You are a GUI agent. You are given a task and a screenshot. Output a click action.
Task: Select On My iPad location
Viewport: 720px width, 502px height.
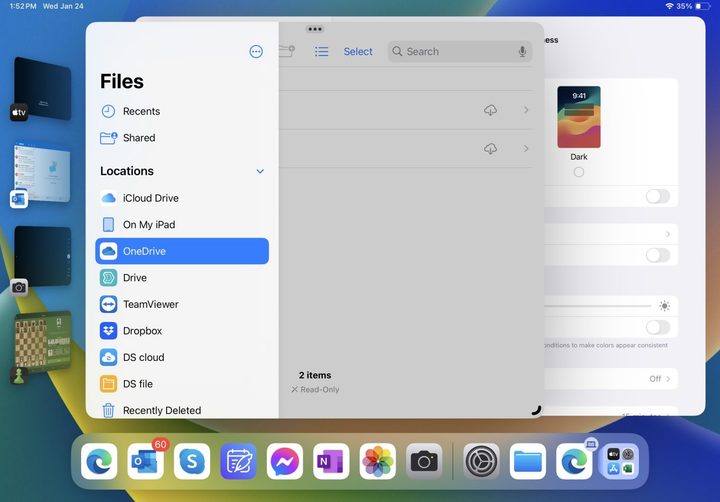click(x=182, y=225)
